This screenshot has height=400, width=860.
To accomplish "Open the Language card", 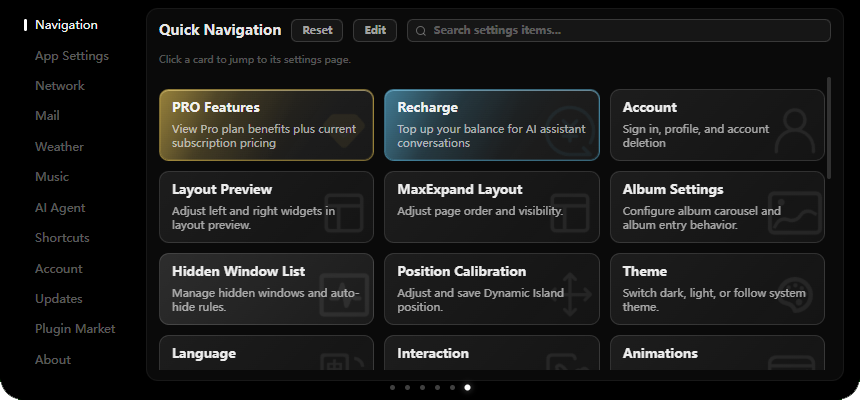I will coord(267,353).
